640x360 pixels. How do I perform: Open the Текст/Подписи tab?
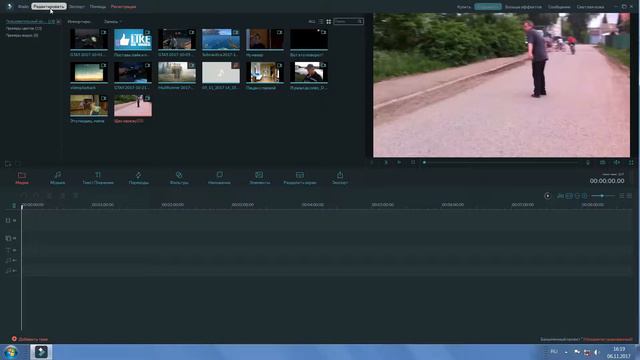98,178
